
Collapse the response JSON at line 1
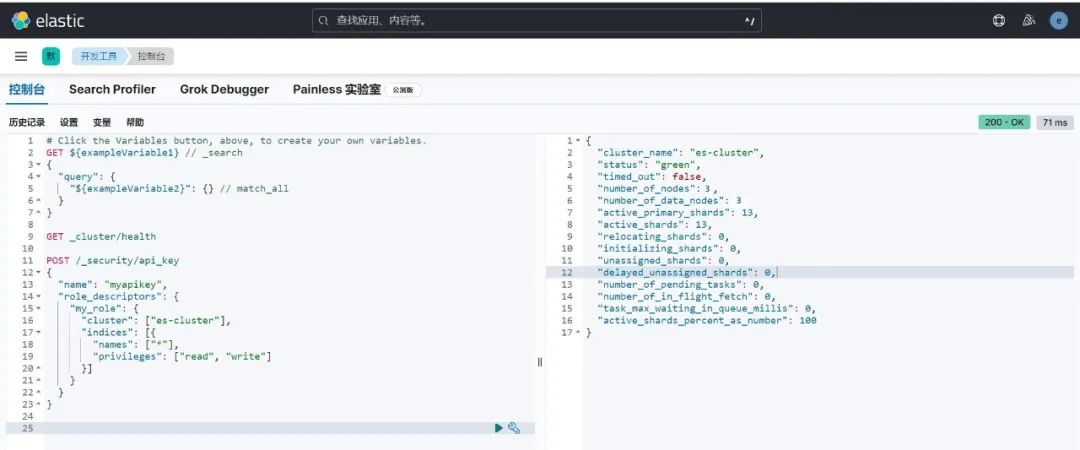(x=579, y=141)
